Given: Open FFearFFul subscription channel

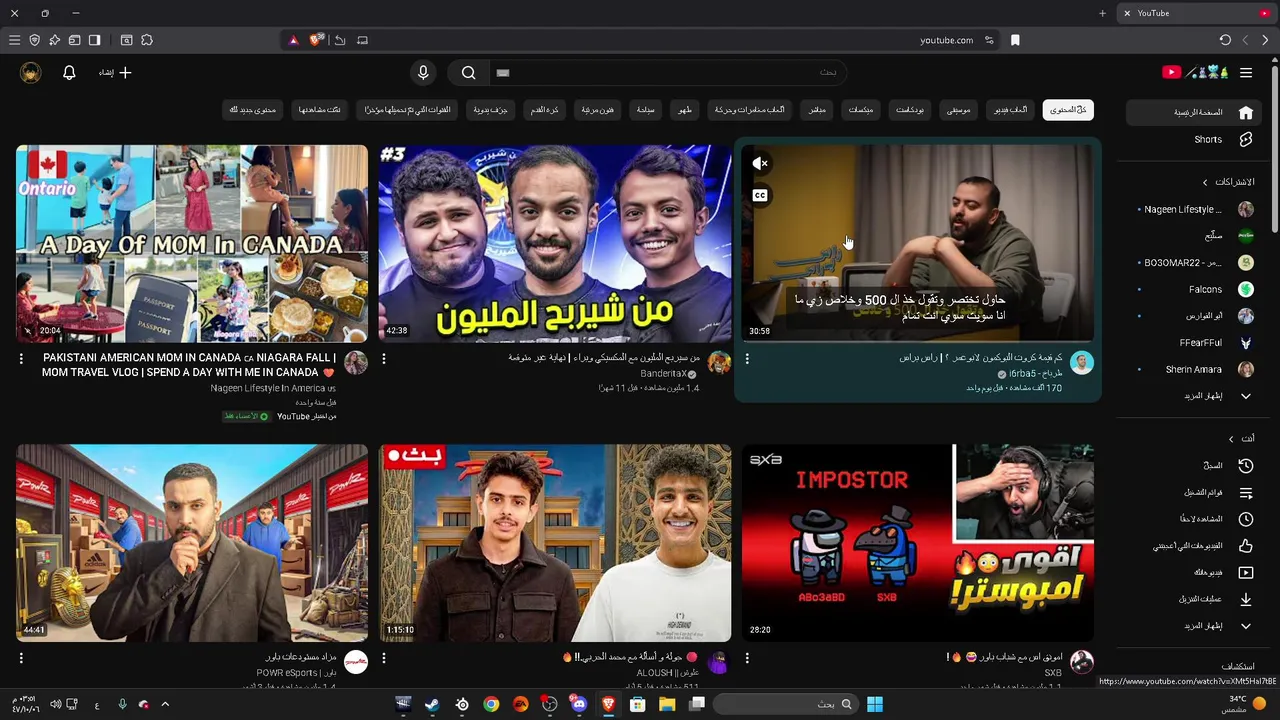Looking at the screenshot, I should pos(1195,342).
